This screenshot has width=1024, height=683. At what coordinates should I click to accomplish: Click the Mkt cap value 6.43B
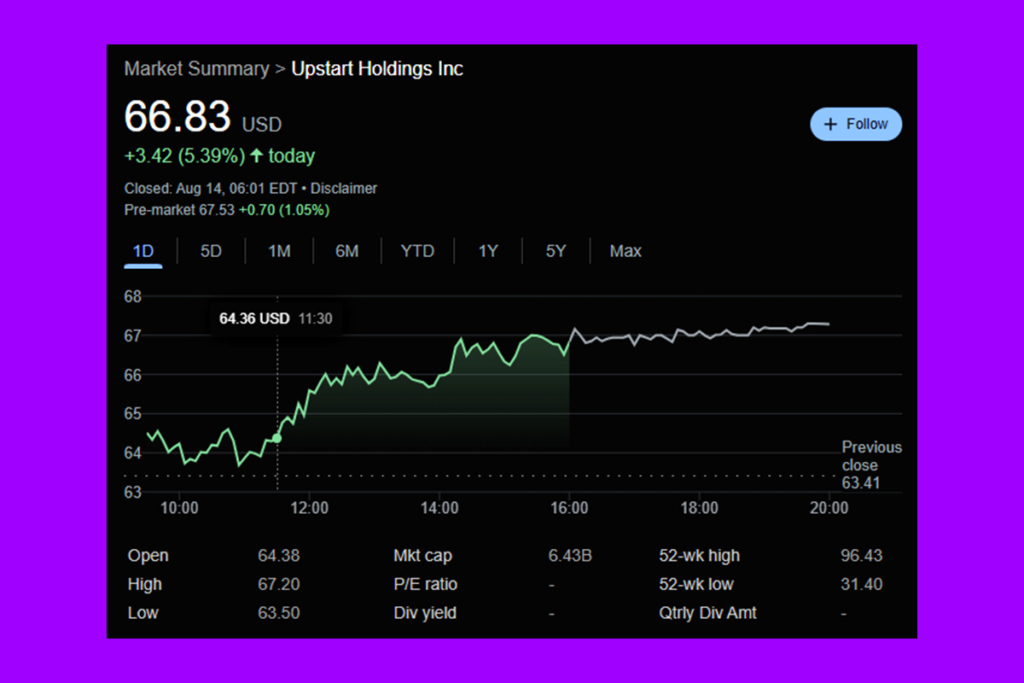(x=570, y=555)
